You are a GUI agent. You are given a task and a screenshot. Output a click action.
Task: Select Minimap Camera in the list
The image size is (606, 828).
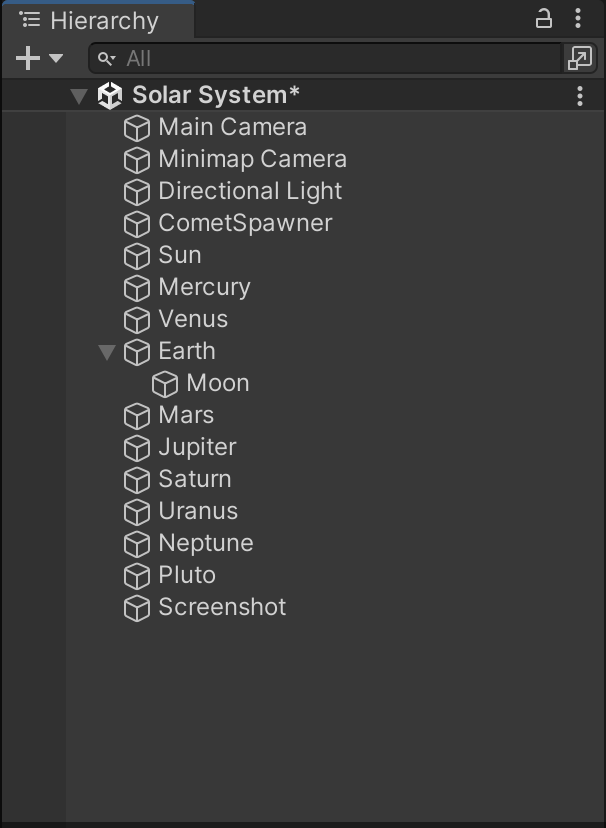click(303, 159)
